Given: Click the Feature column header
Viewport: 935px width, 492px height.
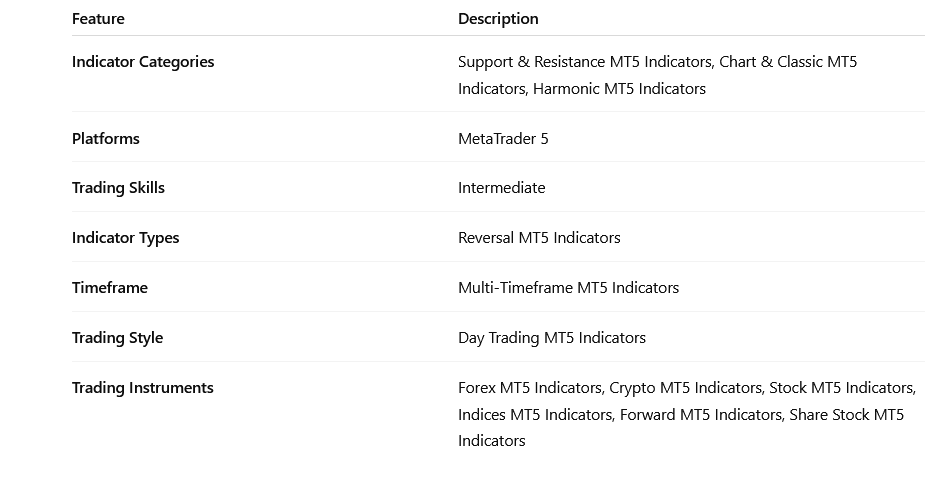Looking at the screenshot, I should point(98,19).
